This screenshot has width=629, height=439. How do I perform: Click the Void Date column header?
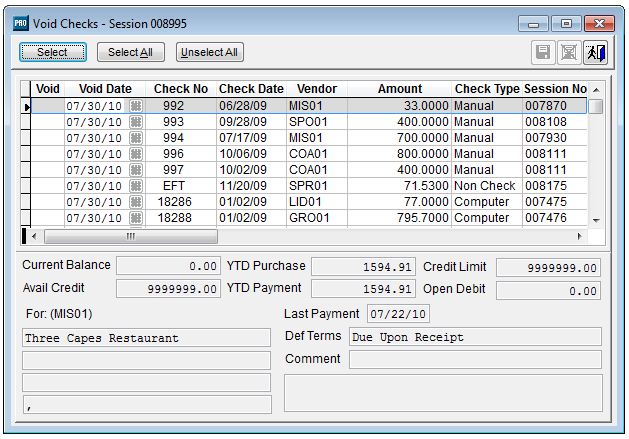(105, 89)
